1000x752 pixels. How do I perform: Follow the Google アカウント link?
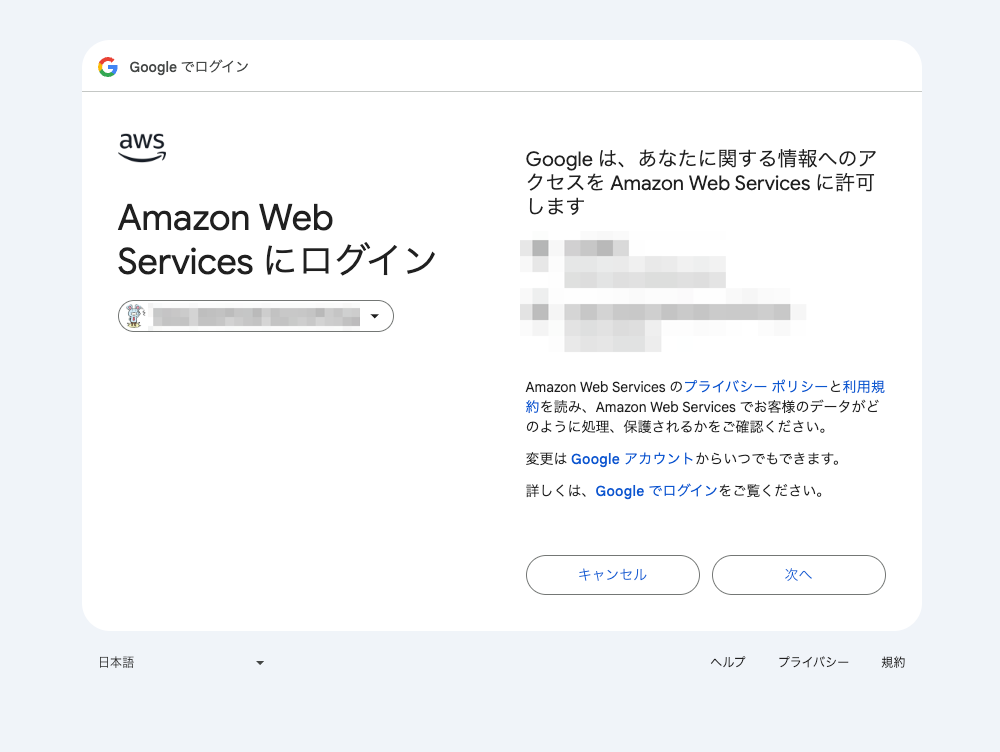(632, 459)
